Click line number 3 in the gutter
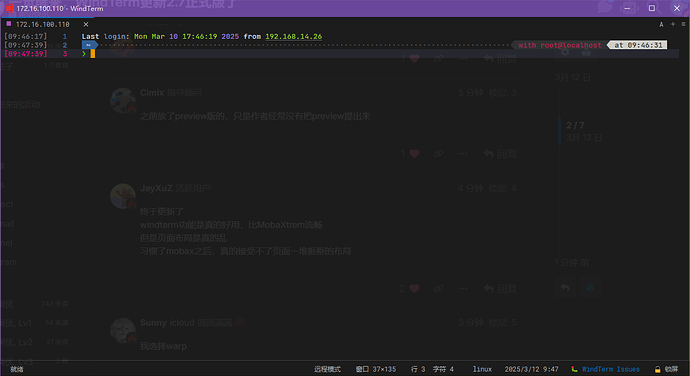Image resolution: width=690 pixels, height=376 pixels. pyautogui.click(x=65, y=54)
